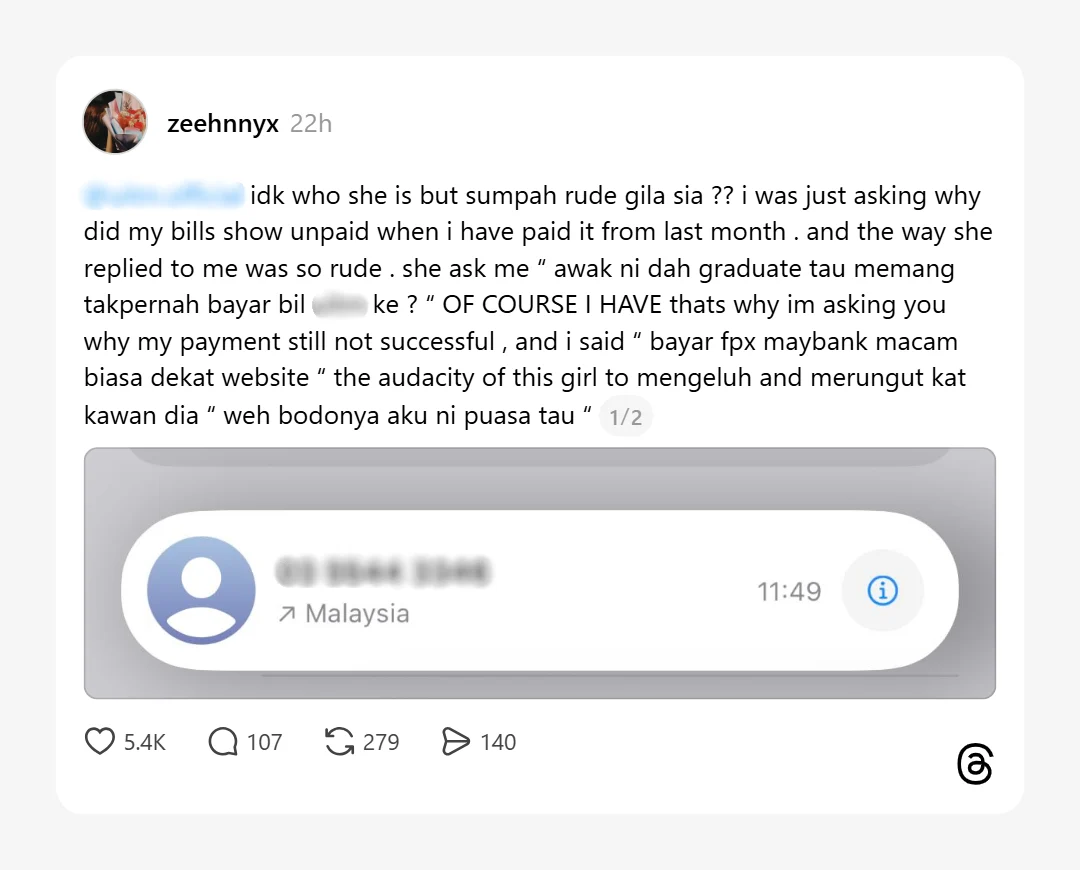Open the attached call log screenshot
This screenshot has width=1080, height=870.
(540, 573)
